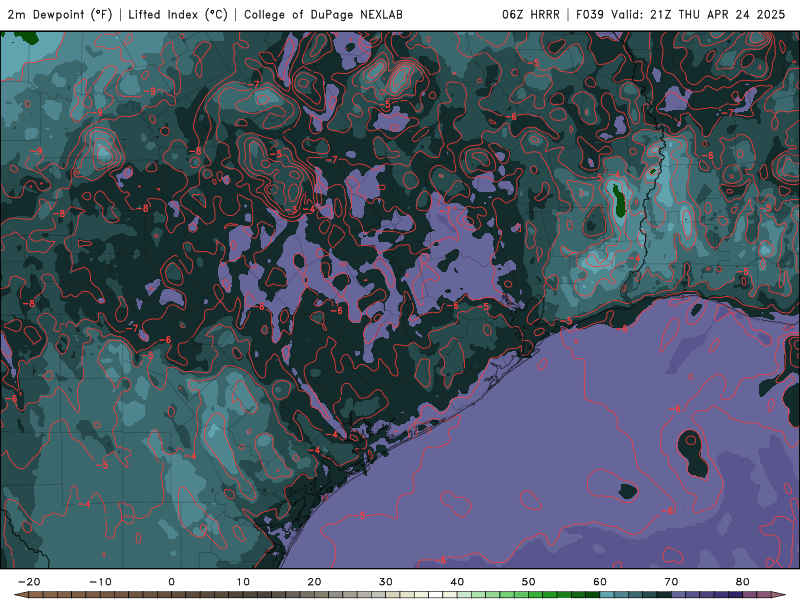
Task: Click the -3 lifted index contour label
Action: click(x=291, y=210)
